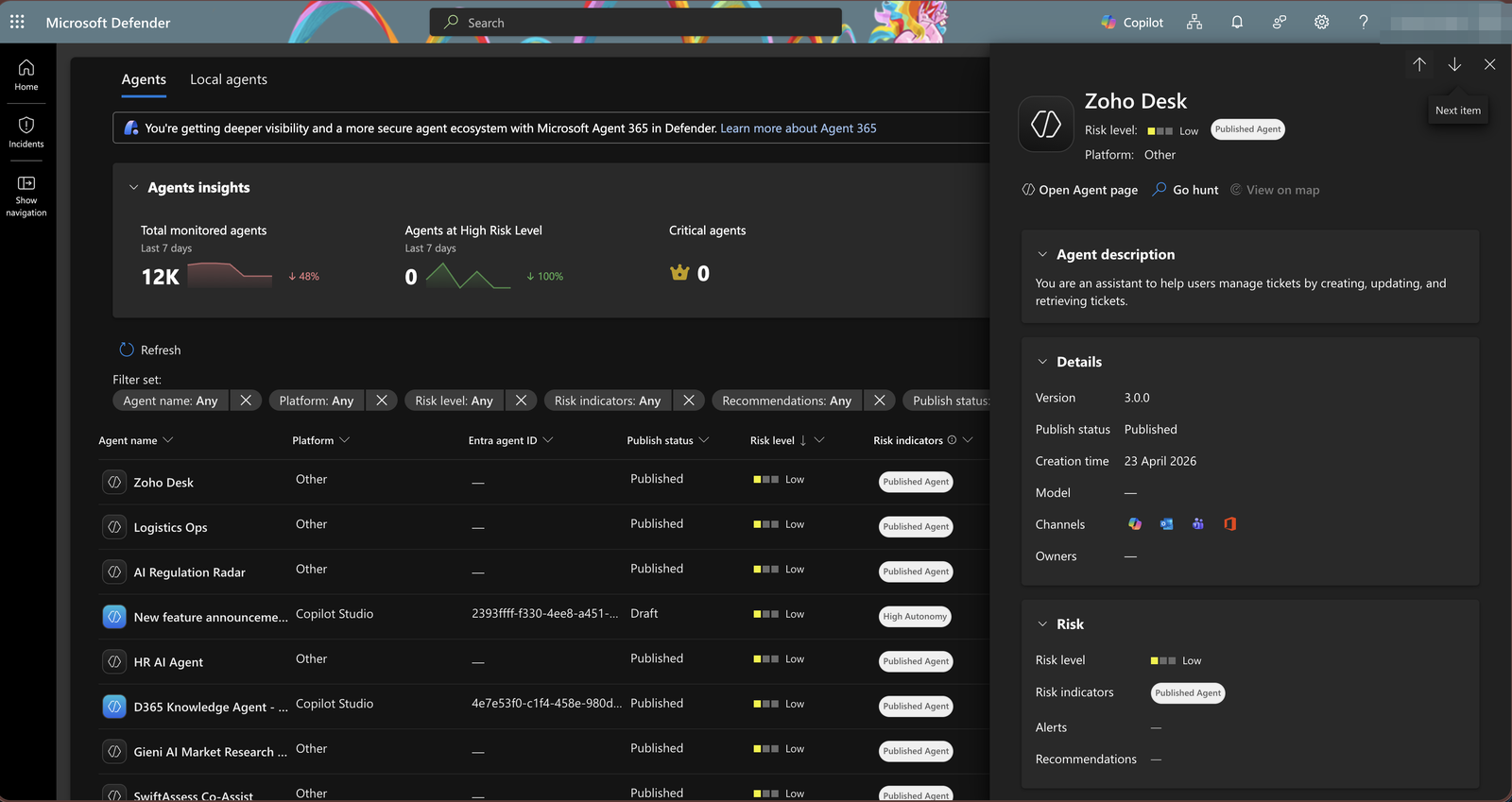Collapse the Agent description section
Image resolution: width=1512 pixels, height=802 pixels.
click(x=1042, y=255)
